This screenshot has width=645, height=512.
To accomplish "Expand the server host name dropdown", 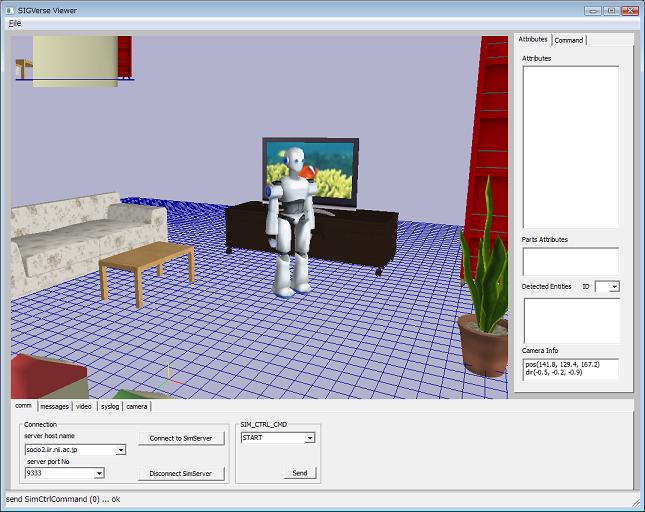I will 121,450.
